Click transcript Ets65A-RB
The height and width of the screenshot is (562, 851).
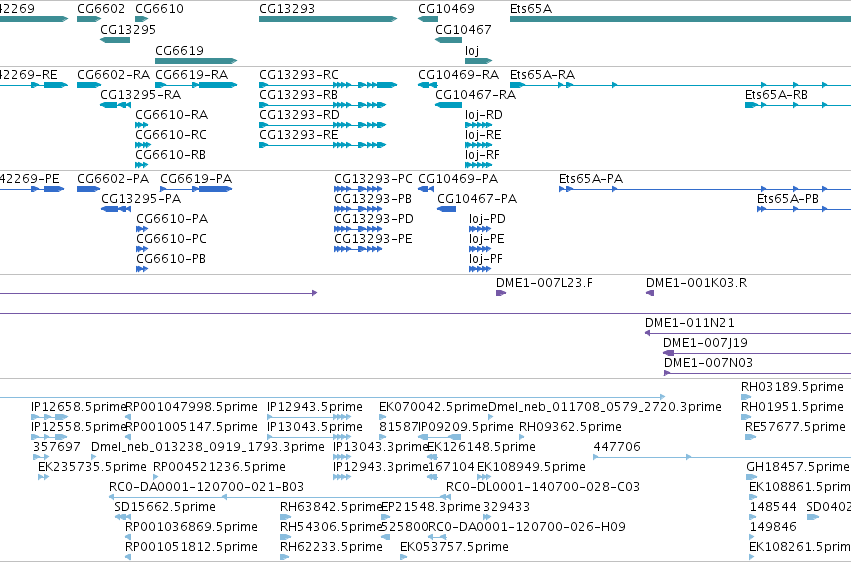click(x=798, y=105)
